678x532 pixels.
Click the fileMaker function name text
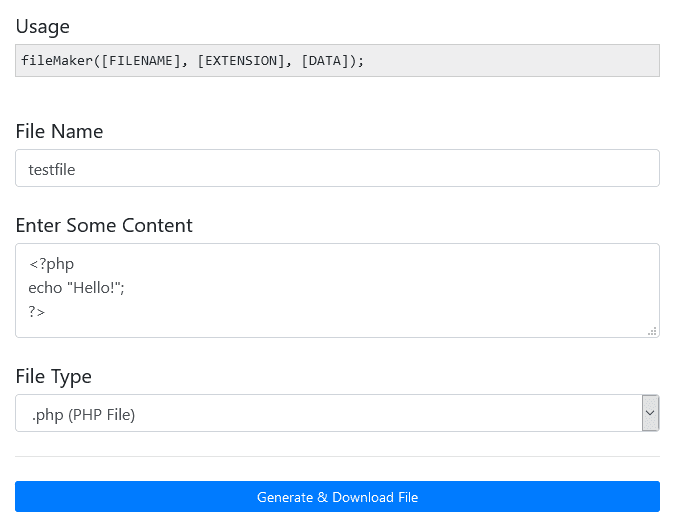point(57,61)
